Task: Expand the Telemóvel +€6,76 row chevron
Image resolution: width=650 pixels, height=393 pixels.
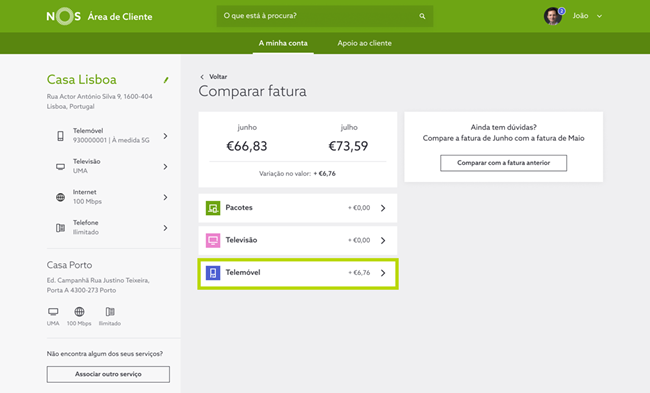Action: [x=383, y=273]
